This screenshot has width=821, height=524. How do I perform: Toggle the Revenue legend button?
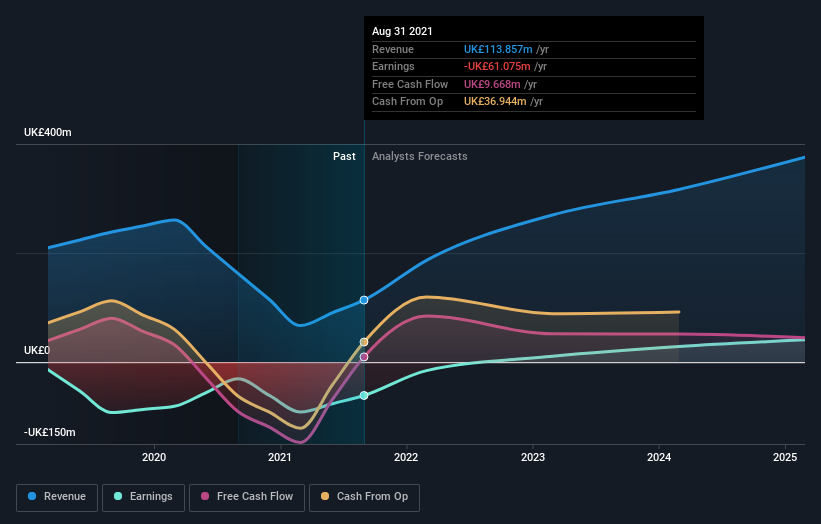pos(57,497)
